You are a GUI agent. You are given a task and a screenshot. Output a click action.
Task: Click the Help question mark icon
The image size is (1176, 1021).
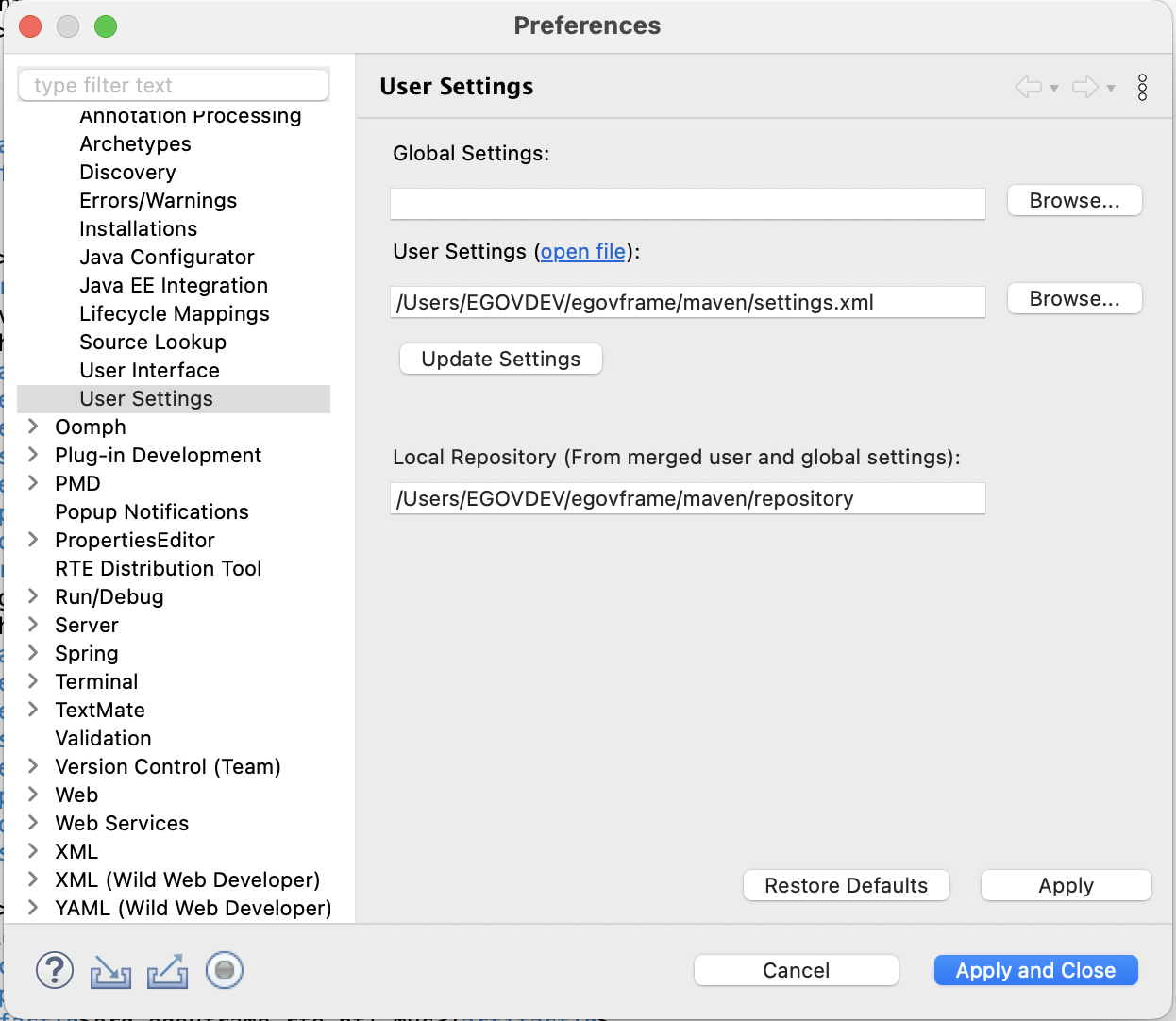point(55,970)
